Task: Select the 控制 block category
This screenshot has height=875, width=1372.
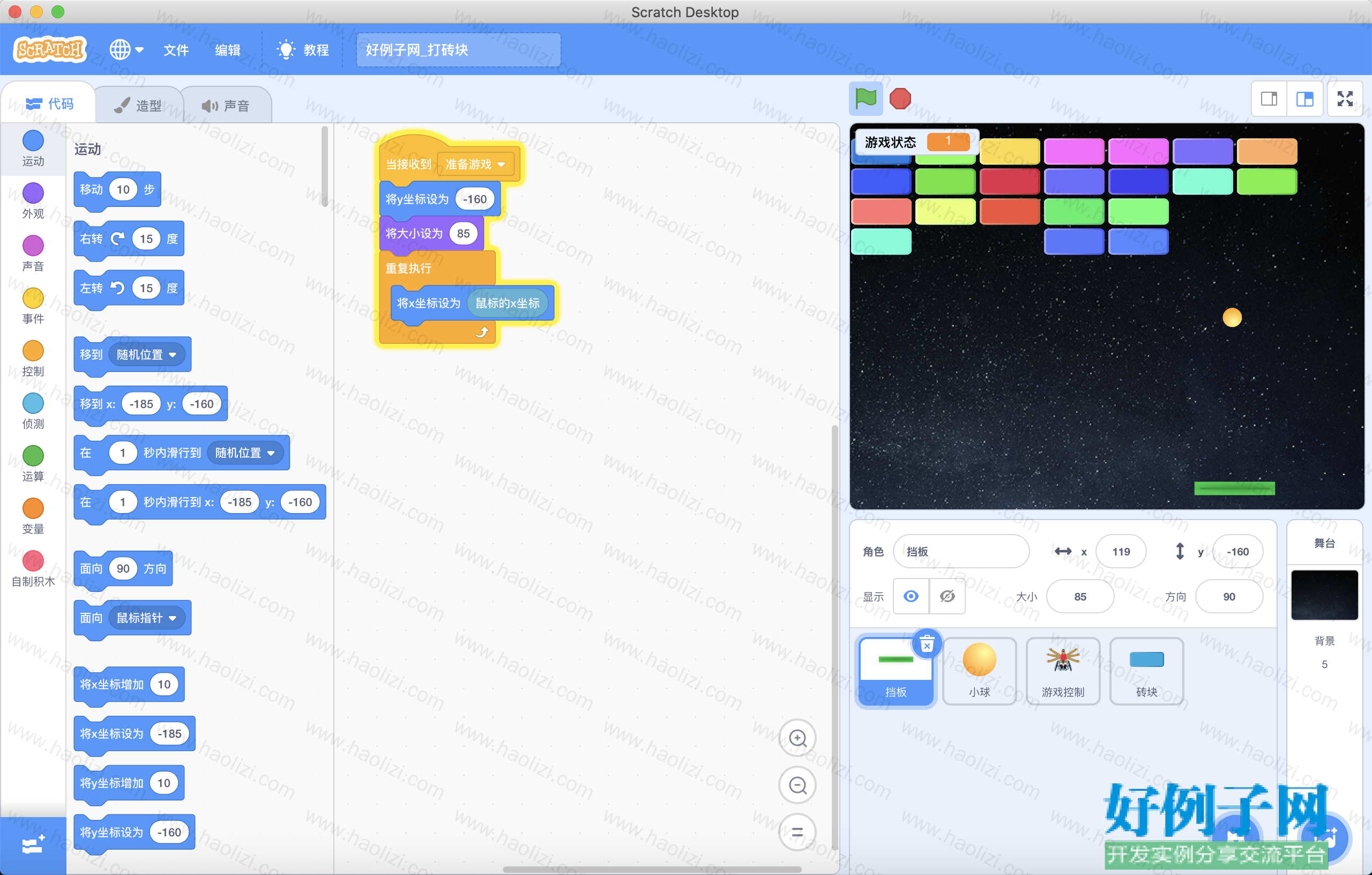Action: (33, 359)
